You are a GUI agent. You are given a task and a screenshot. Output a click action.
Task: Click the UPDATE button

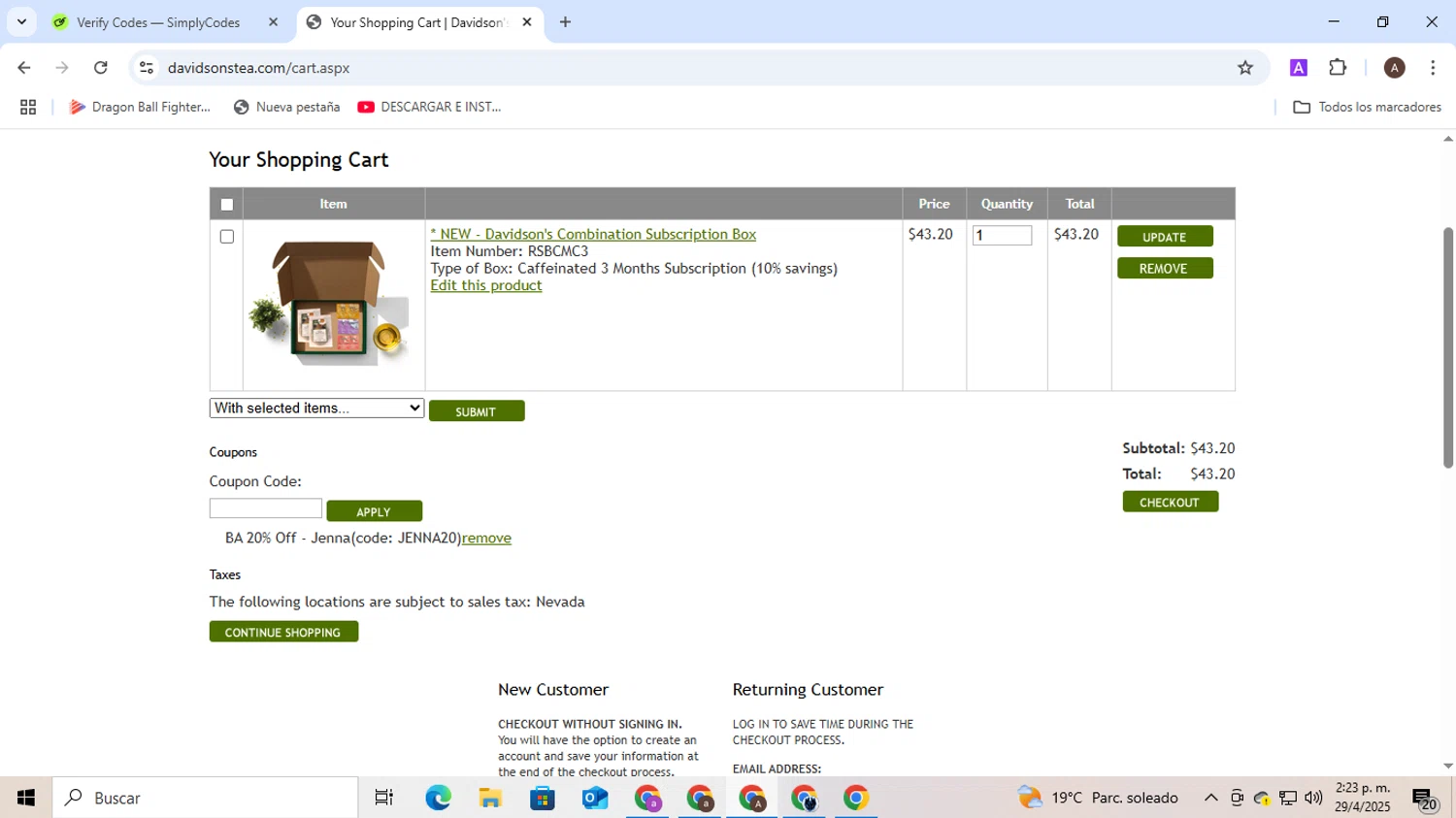[x=1165, y=237]
